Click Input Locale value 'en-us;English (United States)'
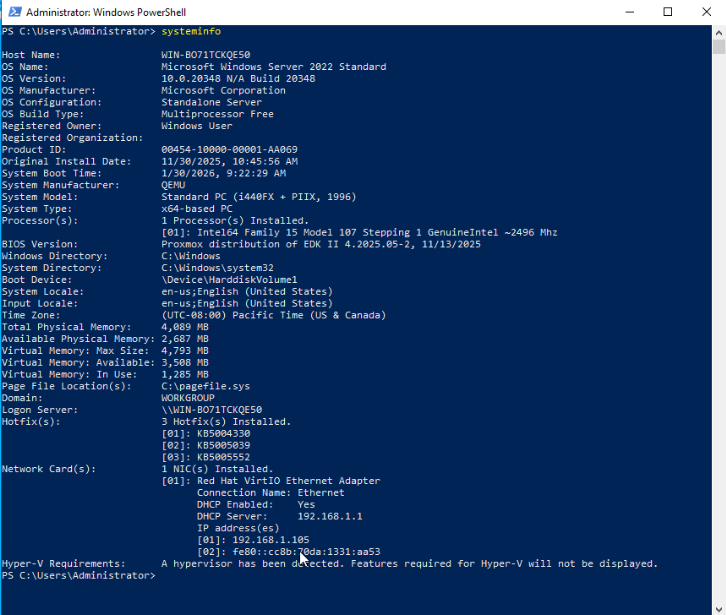 247,304
